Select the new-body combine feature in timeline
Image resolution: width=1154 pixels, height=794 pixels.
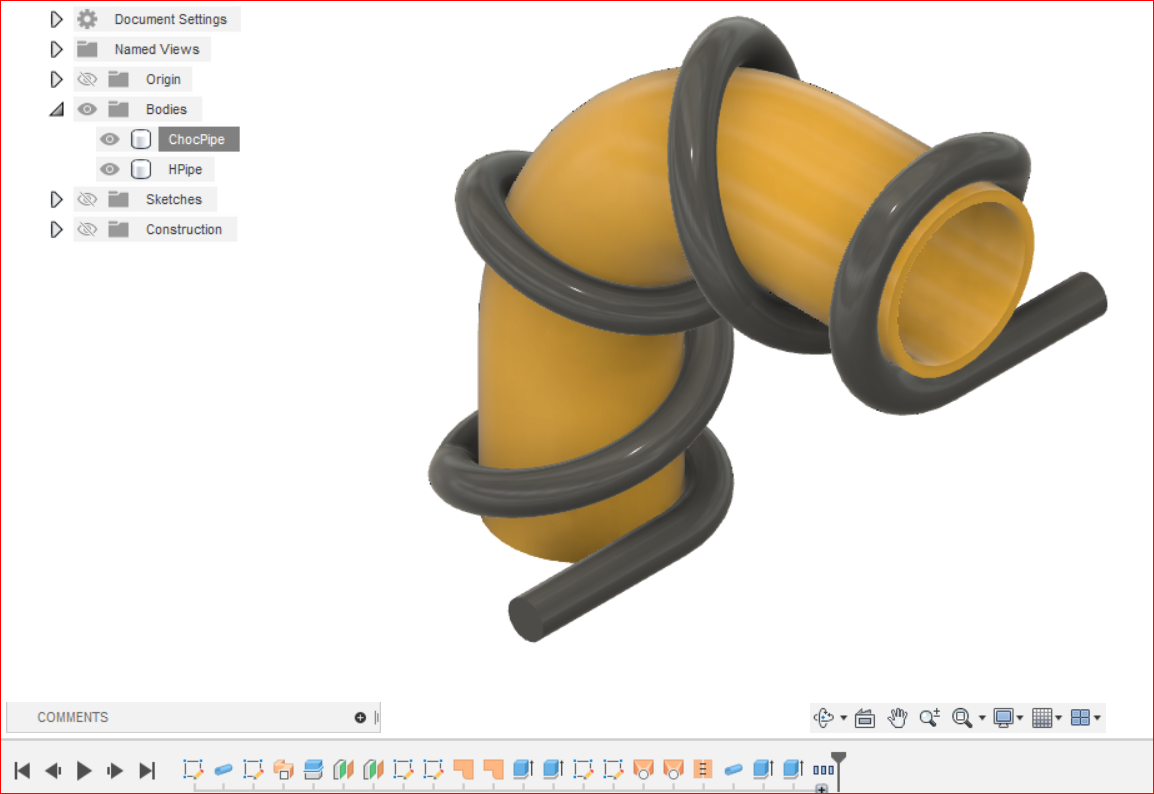point(283,770)
